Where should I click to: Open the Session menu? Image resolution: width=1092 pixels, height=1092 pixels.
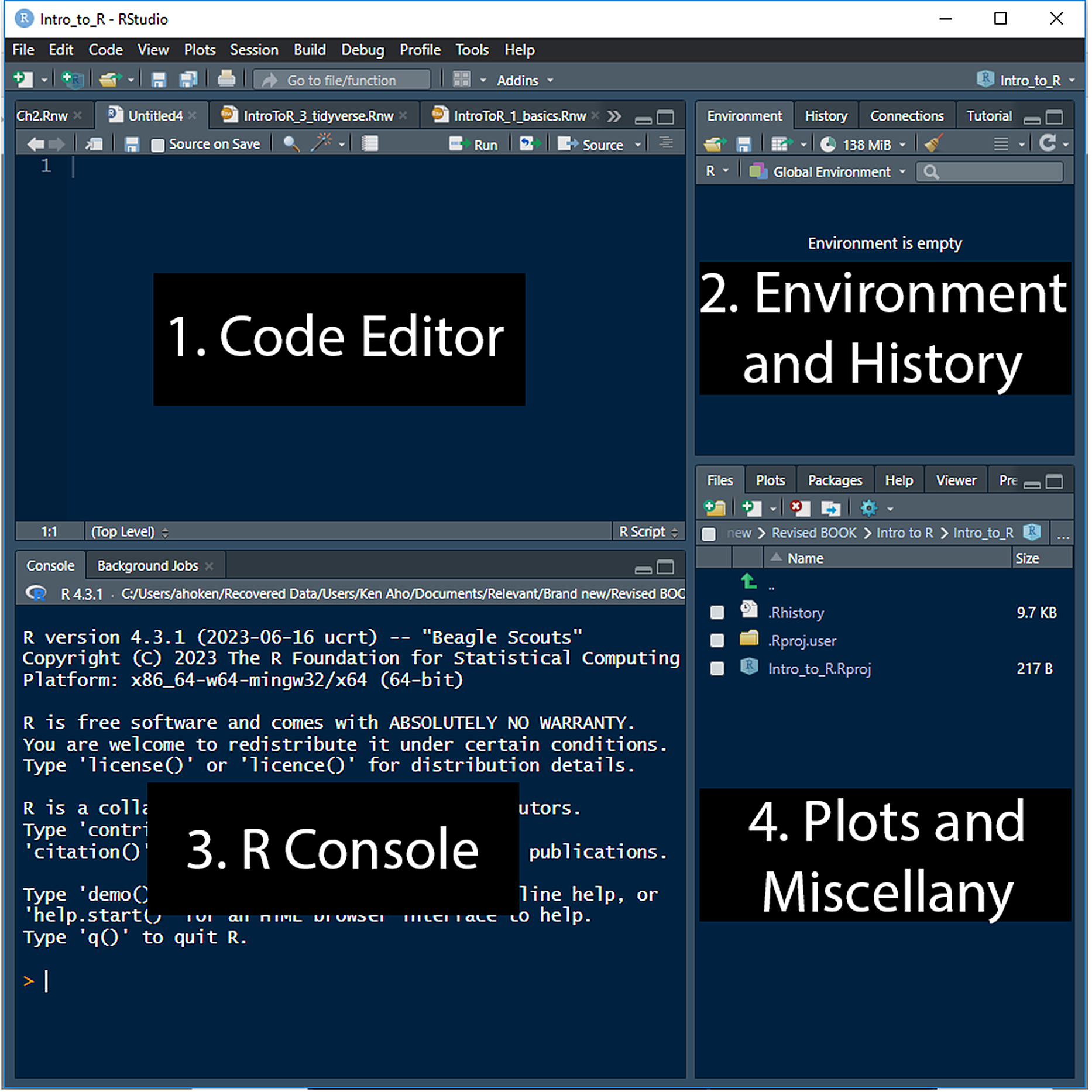point(254,50)
